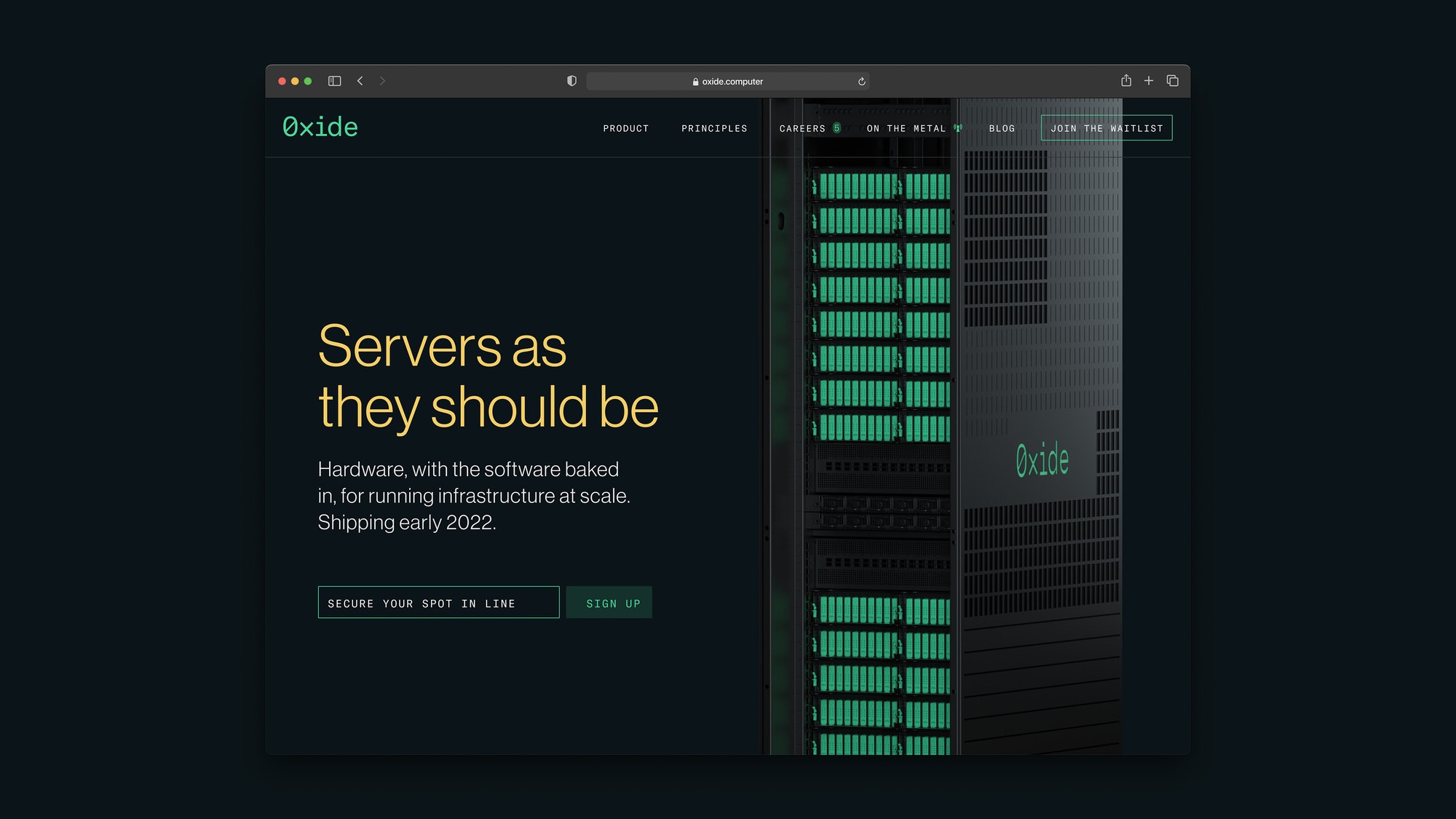Open the Share icon in Safari toolbar

1126,80
